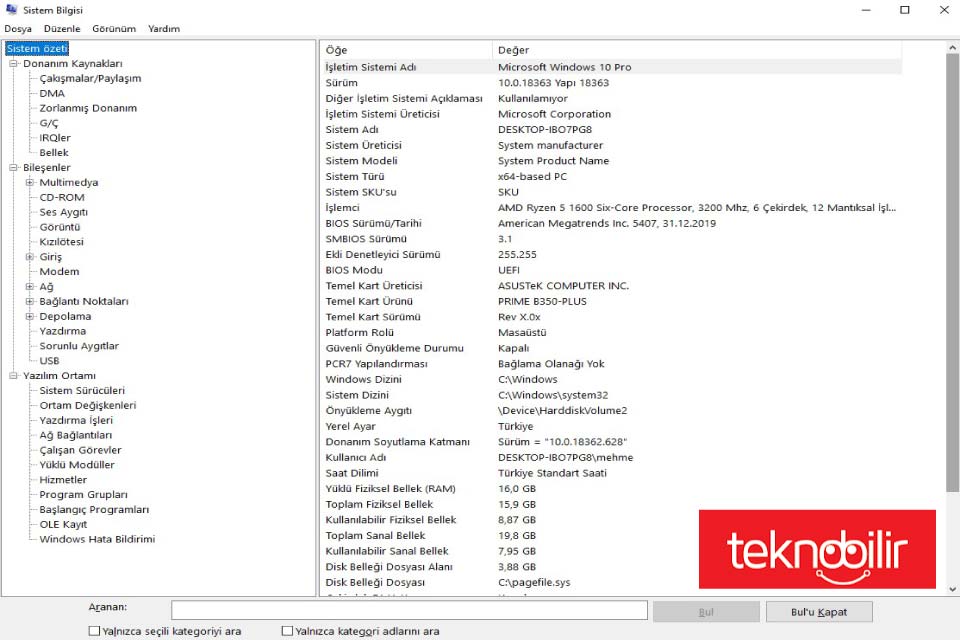The image size is (960, 640).
Task: Select the BIOS Sürümü/Tarihi row
Action: coord(611,224)
